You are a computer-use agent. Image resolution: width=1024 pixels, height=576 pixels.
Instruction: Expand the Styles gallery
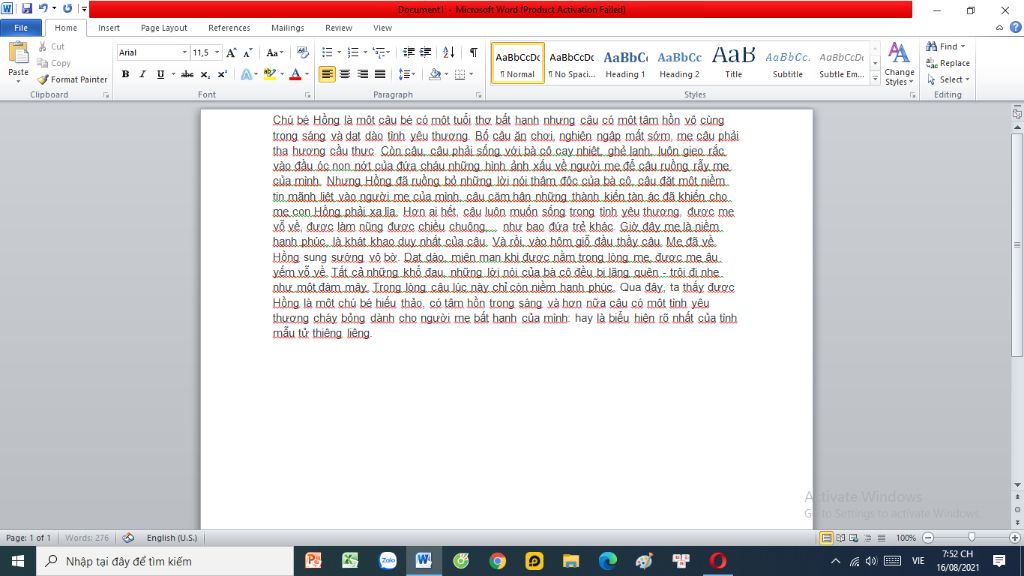click(x=875, y=78)
